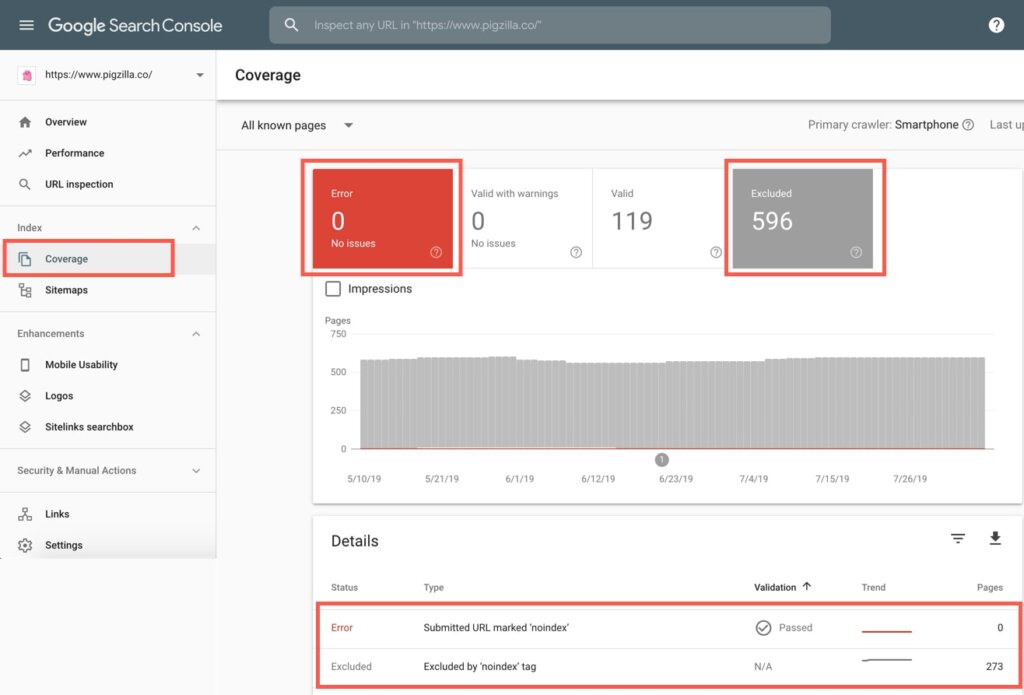This screenshot has width=1024, height=695.
Task: Open the Excluded by 'noindex' tag row
Action: pos(479,666)
